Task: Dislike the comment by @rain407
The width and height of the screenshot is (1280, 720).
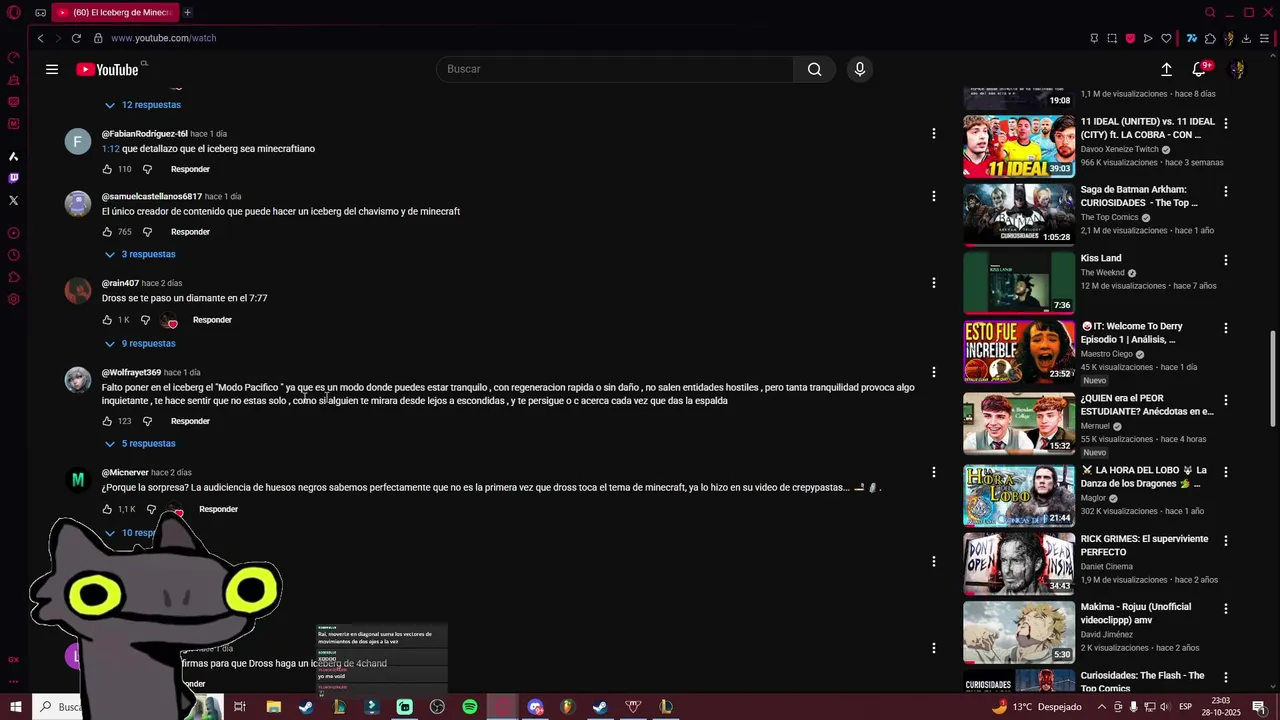Action: 145,320
